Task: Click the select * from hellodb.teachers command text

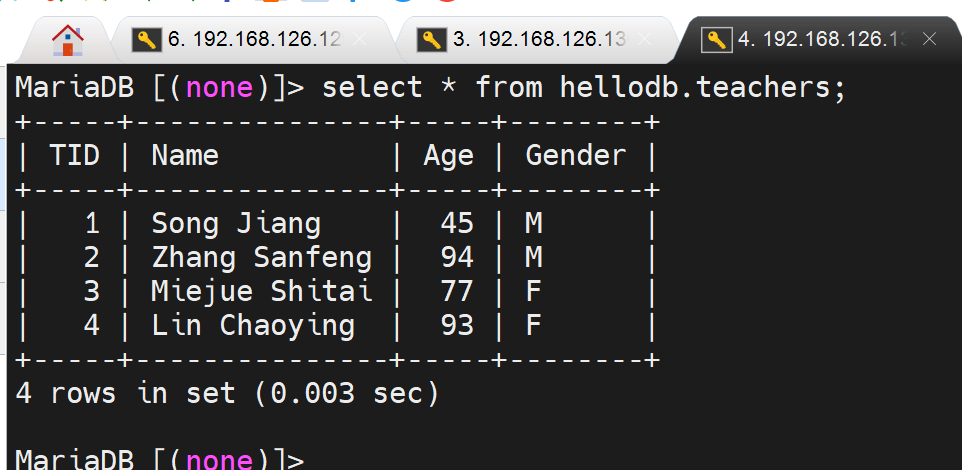Action: click(x=583, y=88)
